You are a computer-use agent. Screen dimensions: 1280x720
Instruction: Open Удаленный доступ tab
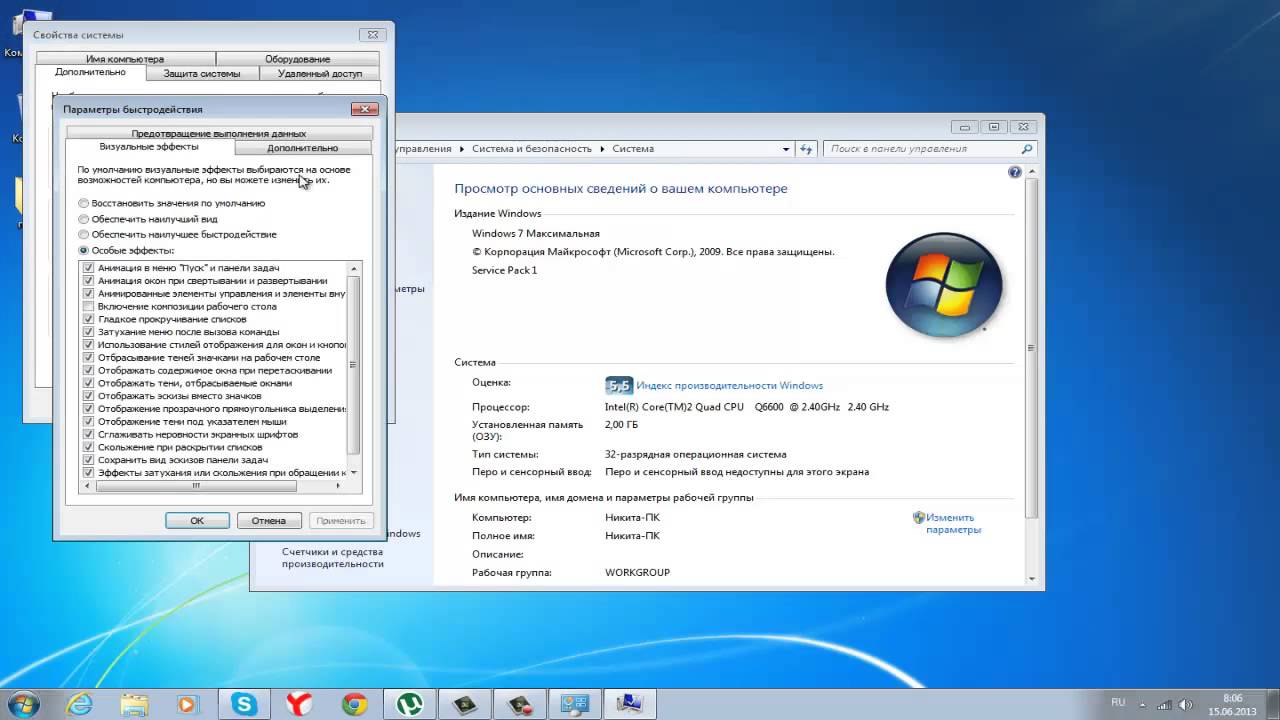[320, 74]
